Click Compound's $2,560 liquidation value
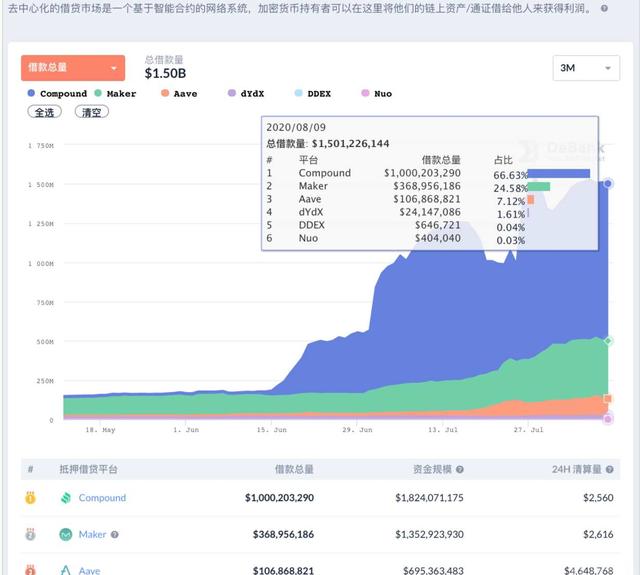The width and height of the screenshot is (640, 575). [x=598, y=497]
